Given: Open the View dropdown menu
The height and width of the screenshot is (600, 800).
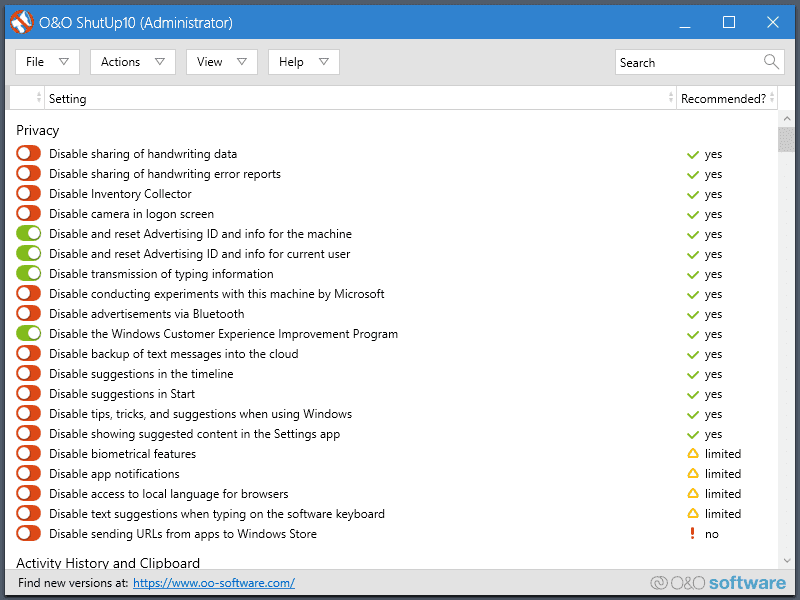Looking at the screenshot, I should 221,62.
